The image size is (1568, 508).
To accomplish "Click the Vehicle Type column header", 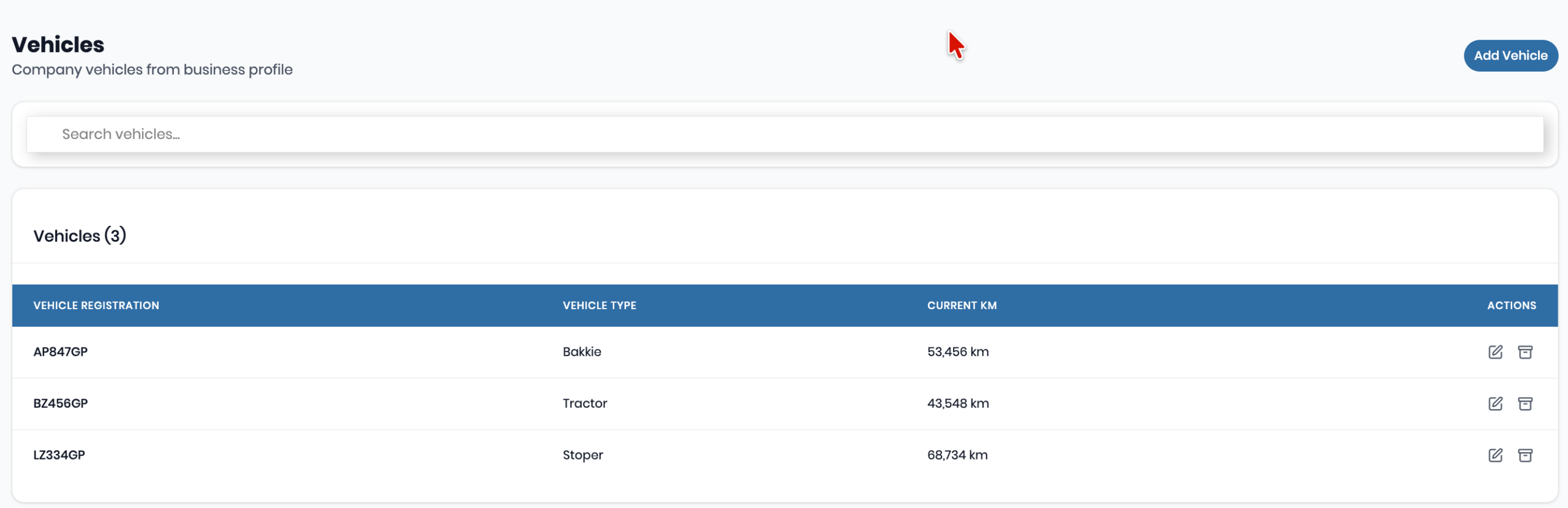I will coord(599,305).
